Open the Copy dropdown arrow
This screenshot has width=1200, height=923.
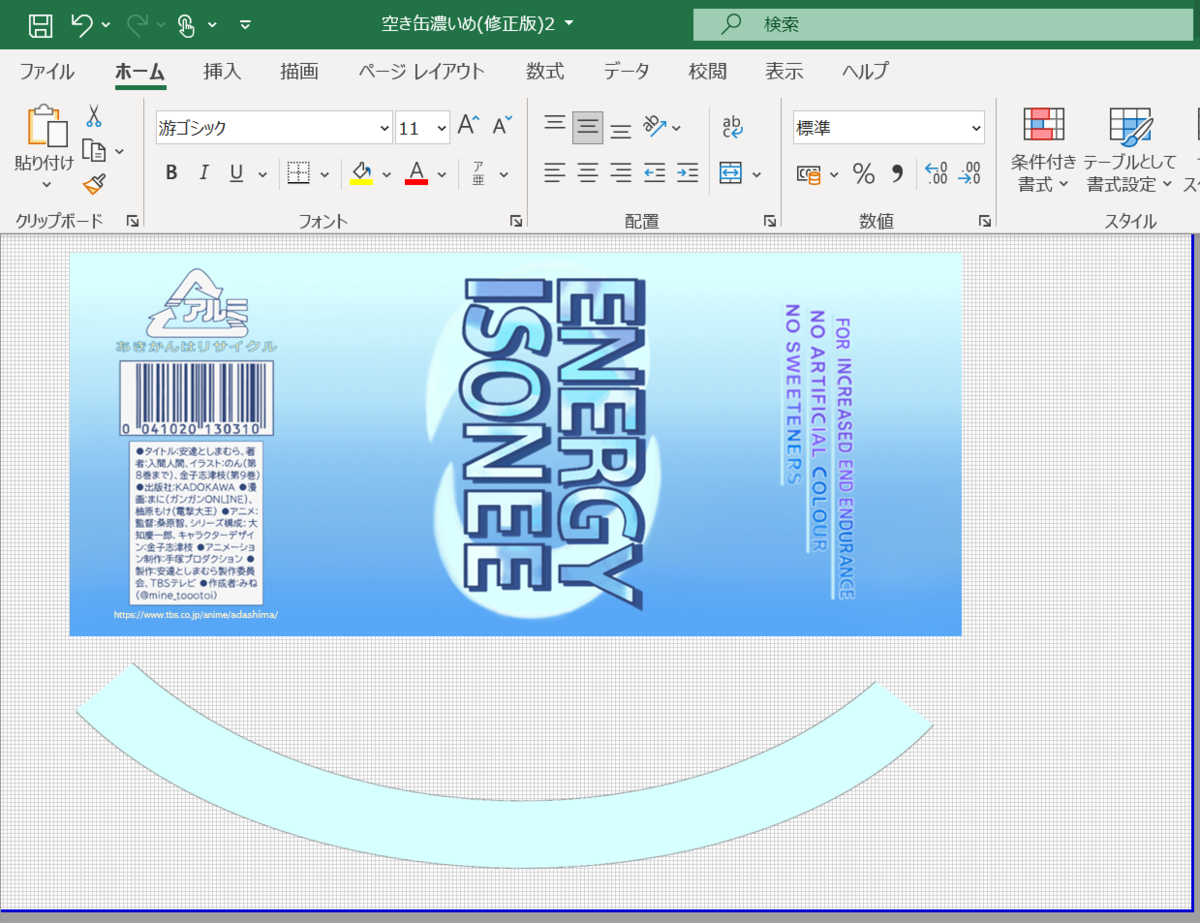point(120,151)
